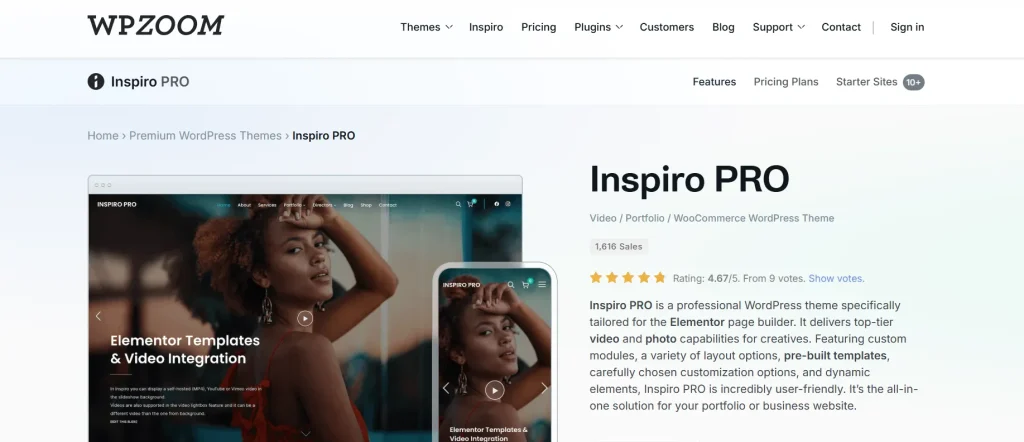Open the Pricing menu item
Viewport: 1024px width, 442px height.
[x=539, y=27]
